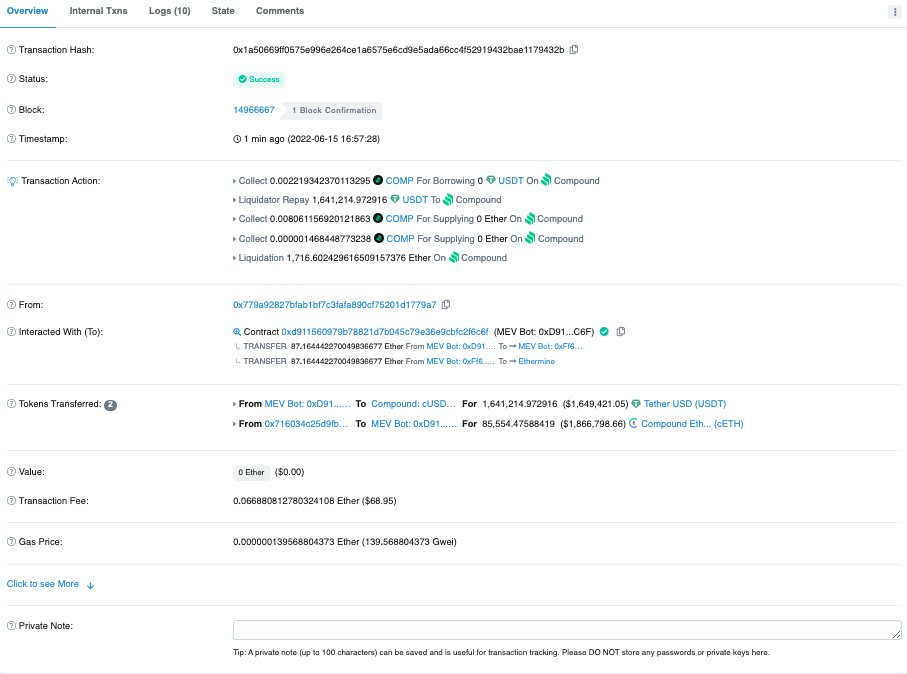907x674 pixels.
Task: Open the vertical three-dot options menu
Action: [895, 12]
